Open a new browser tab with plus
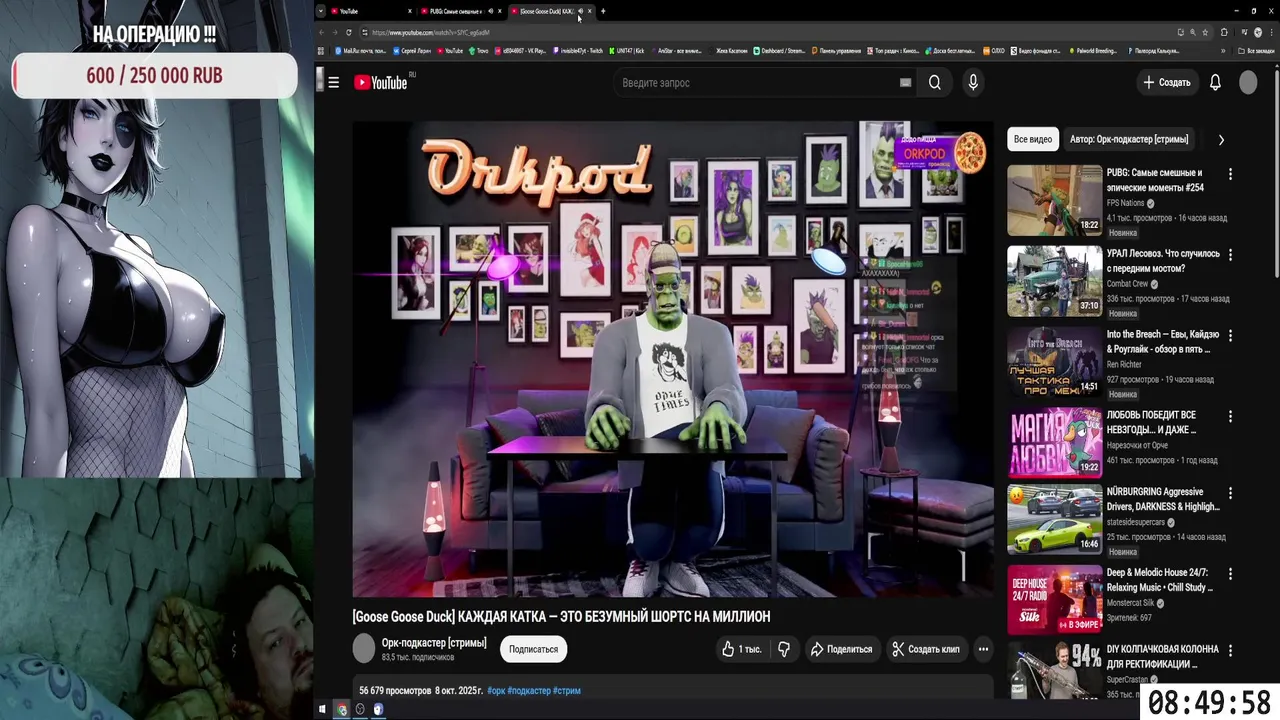Image resolution: width=1280 pixels, height=720 pixels. pyautogui.click(x=603, y=11)
